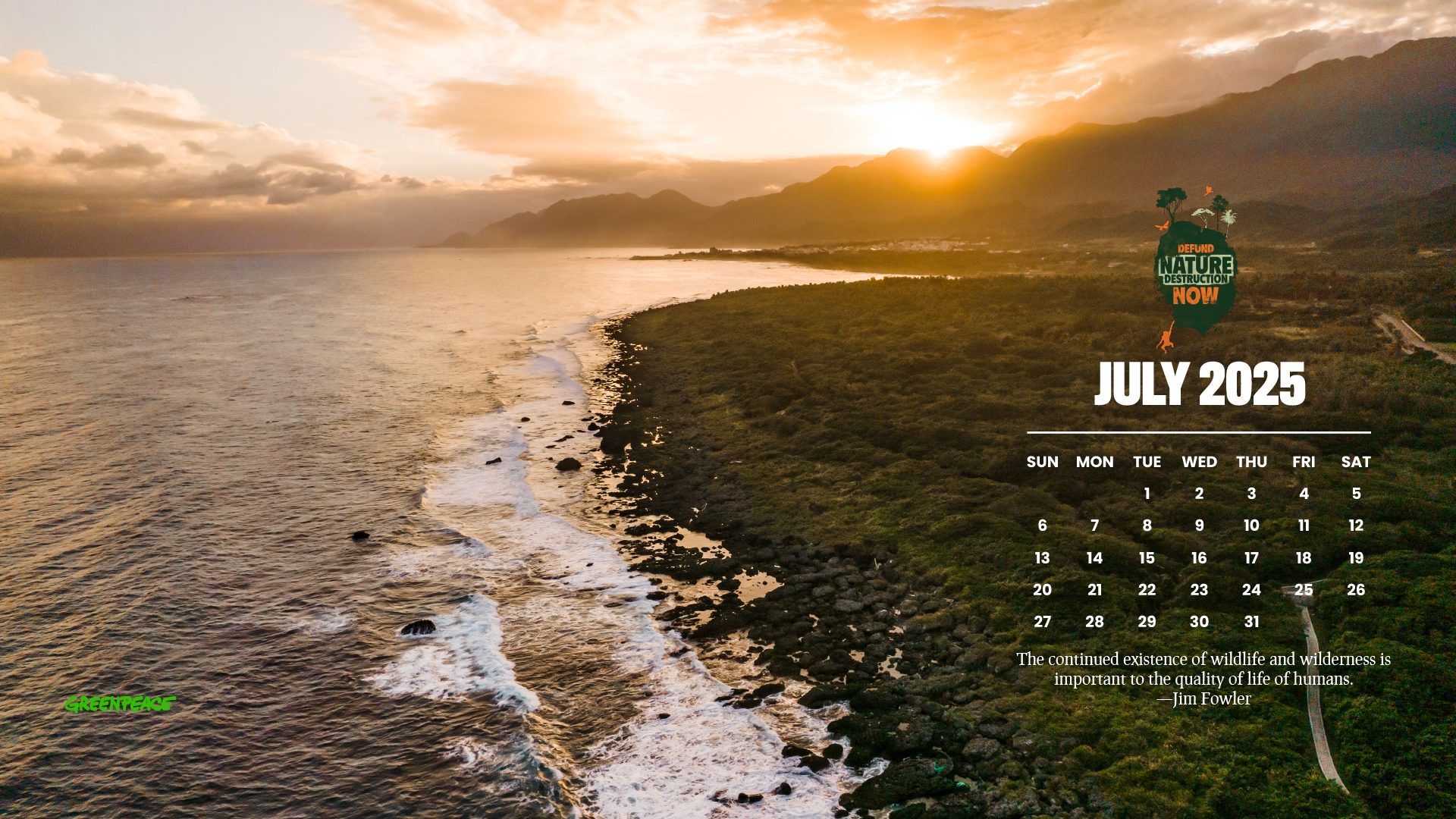The height and width of the screenshot is (819, 1456).
Task: Select the THU column header
Action: (1251, 462)
